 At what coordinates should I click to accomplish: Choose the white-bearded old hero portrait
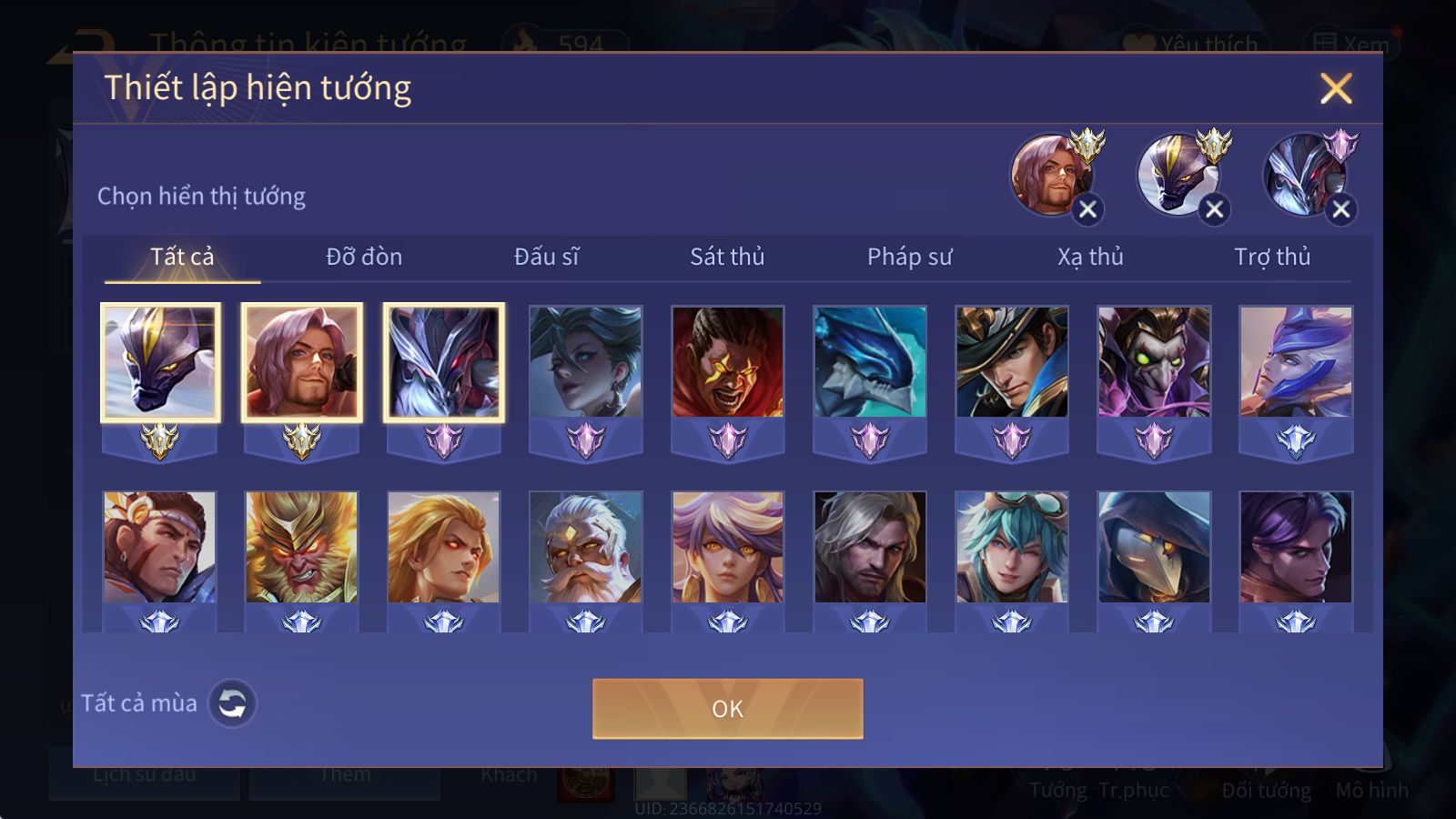click(586, 548)
